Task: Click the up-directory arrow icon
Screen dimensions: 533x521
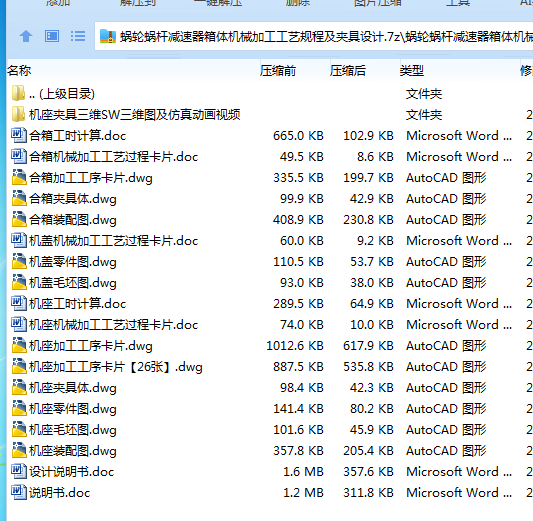Action: [26, 36]
